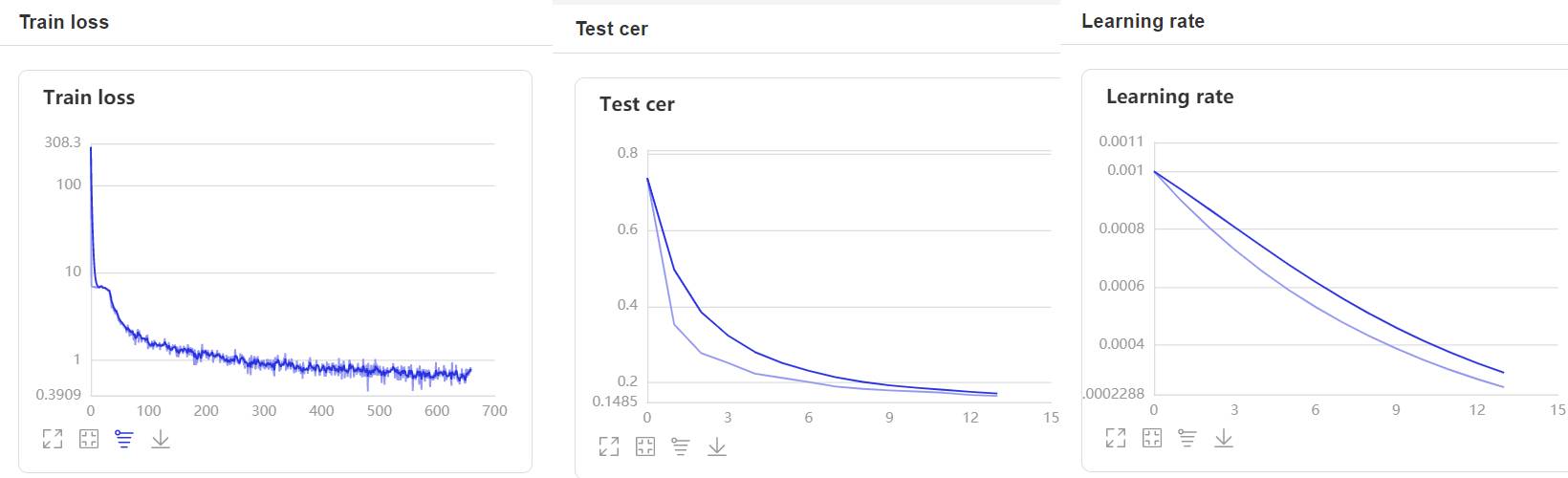Toggle log Y-axis on Train loss chart
This screenshot has width=1568, height=478.
124,439
